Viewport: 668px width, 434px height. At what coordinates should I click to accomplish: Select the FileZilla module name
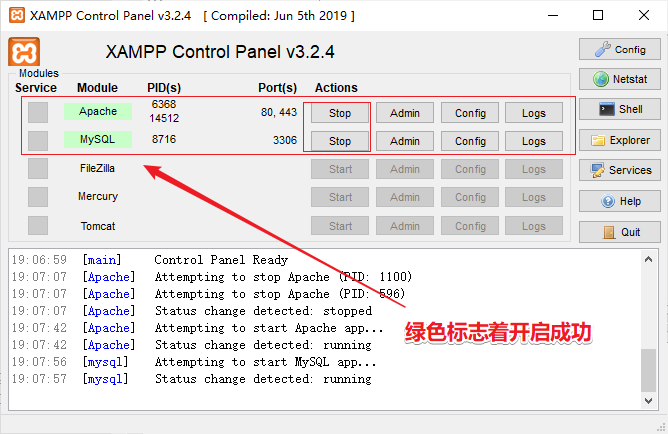(x=98, y=168)
